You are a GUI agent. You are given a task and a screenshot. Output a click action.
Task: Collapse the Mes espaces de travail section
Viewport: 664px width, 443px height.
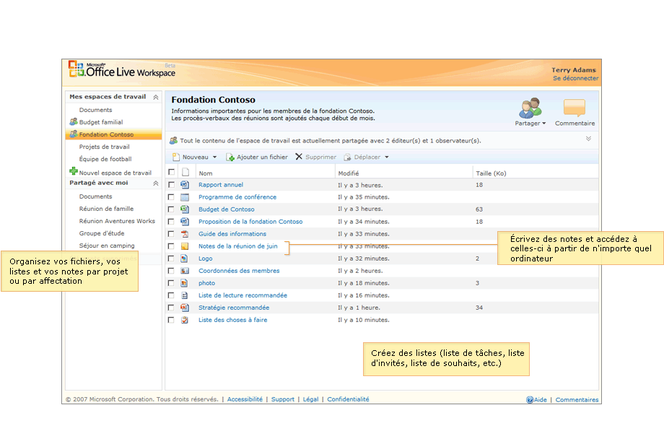[x=154, y=97]
